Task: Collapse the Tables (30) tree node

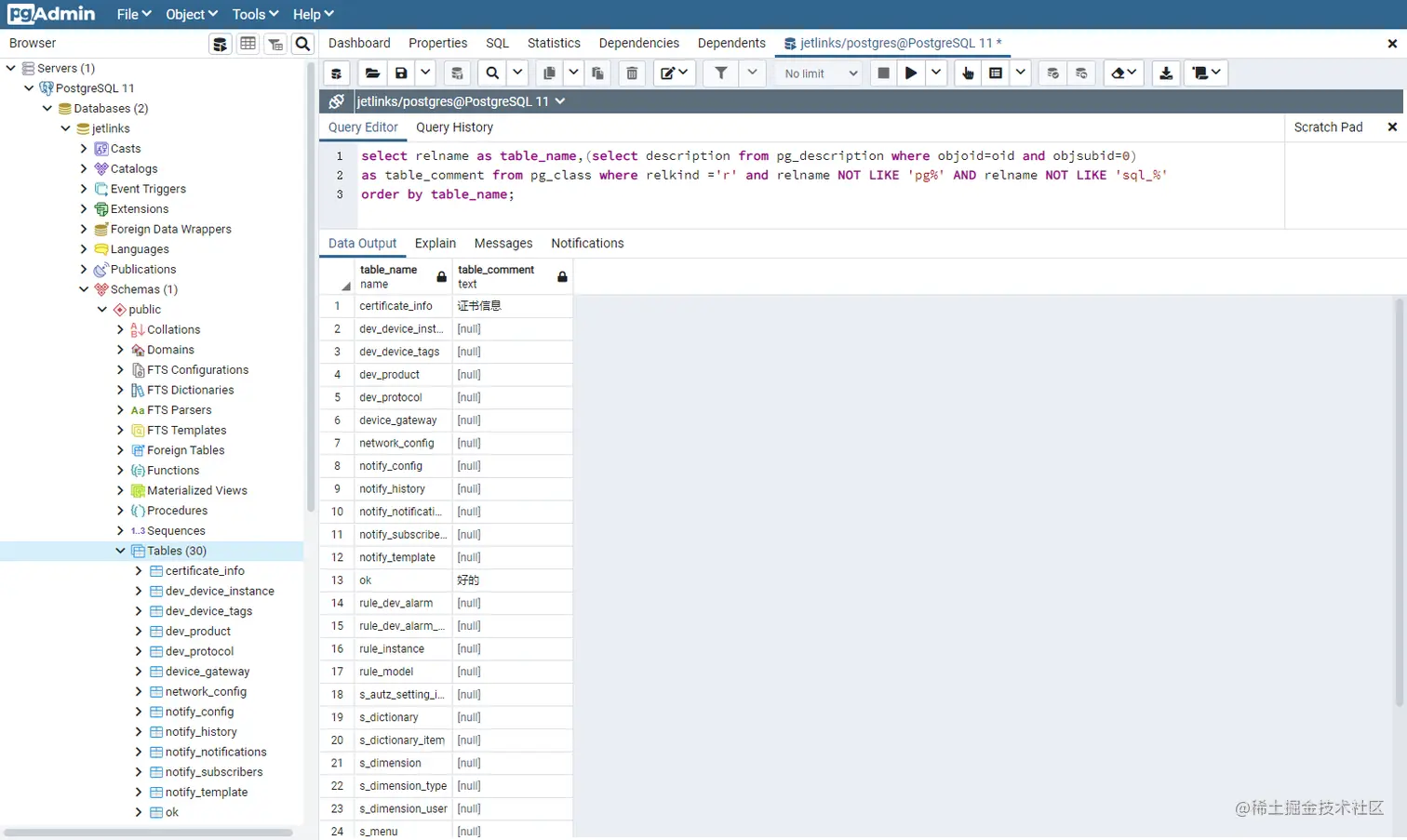Action: click(120, 551)
